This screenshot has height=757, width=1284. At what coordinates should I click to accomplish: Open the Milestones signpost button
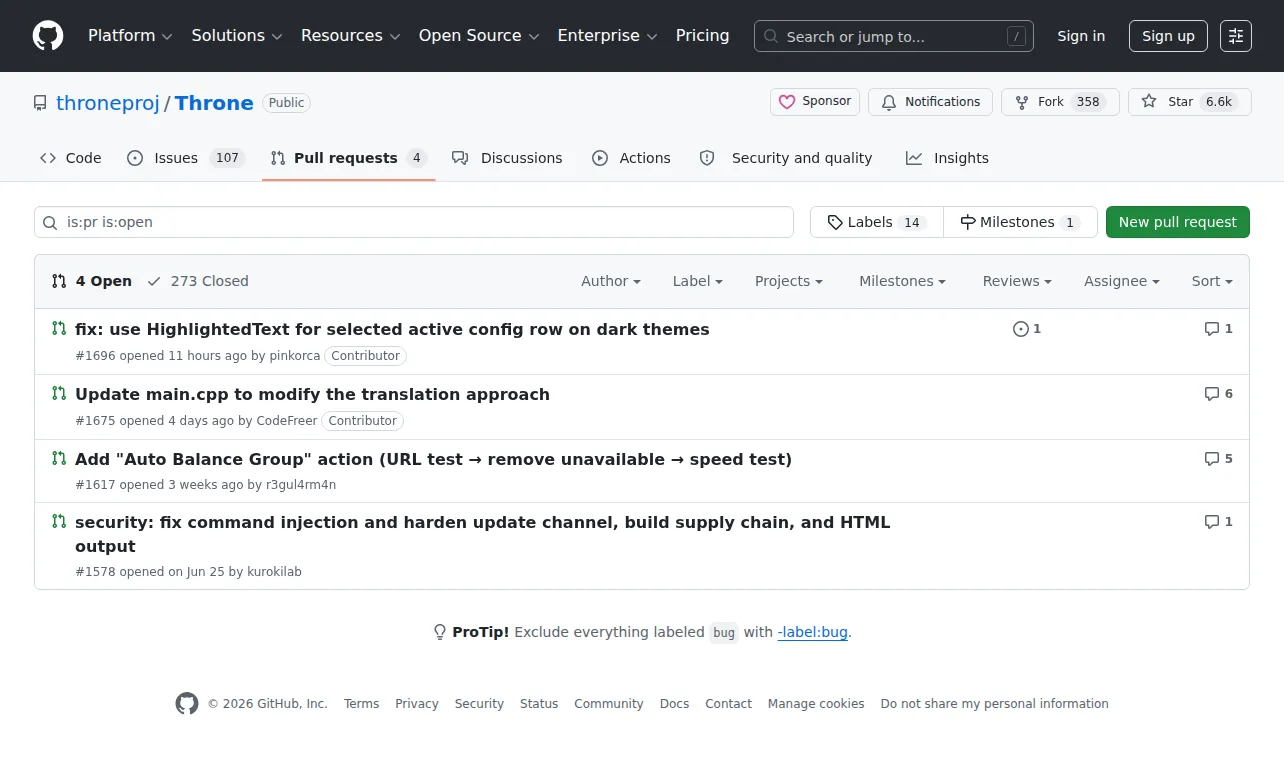tap(1020, 222)
